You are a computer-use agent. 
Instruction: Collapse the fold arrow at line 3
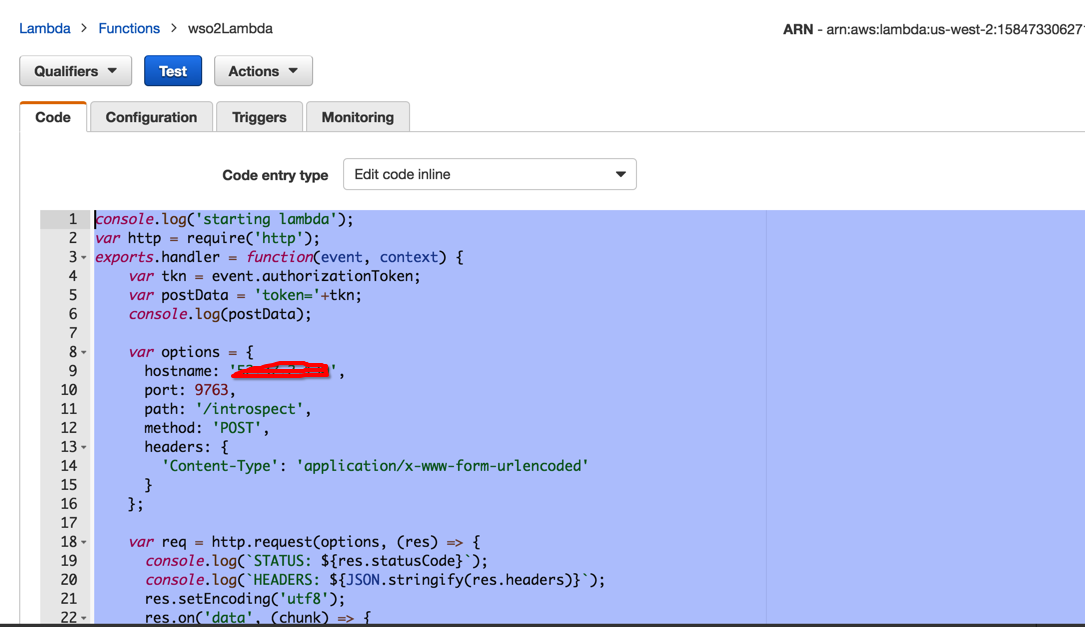(84, 257)
